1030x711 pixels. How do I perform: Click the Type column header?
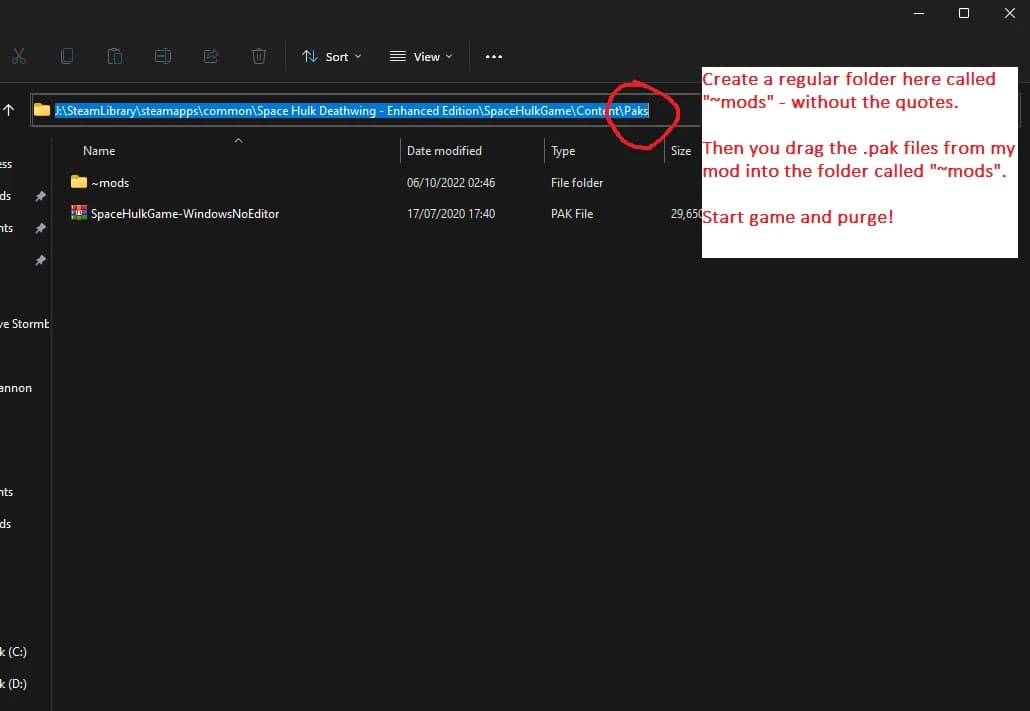coord(563,151)
